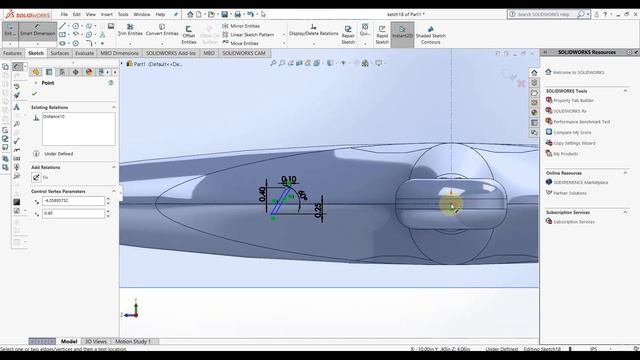
Task: Click the Fix relation icon
Action: click(x=36, y=178)
